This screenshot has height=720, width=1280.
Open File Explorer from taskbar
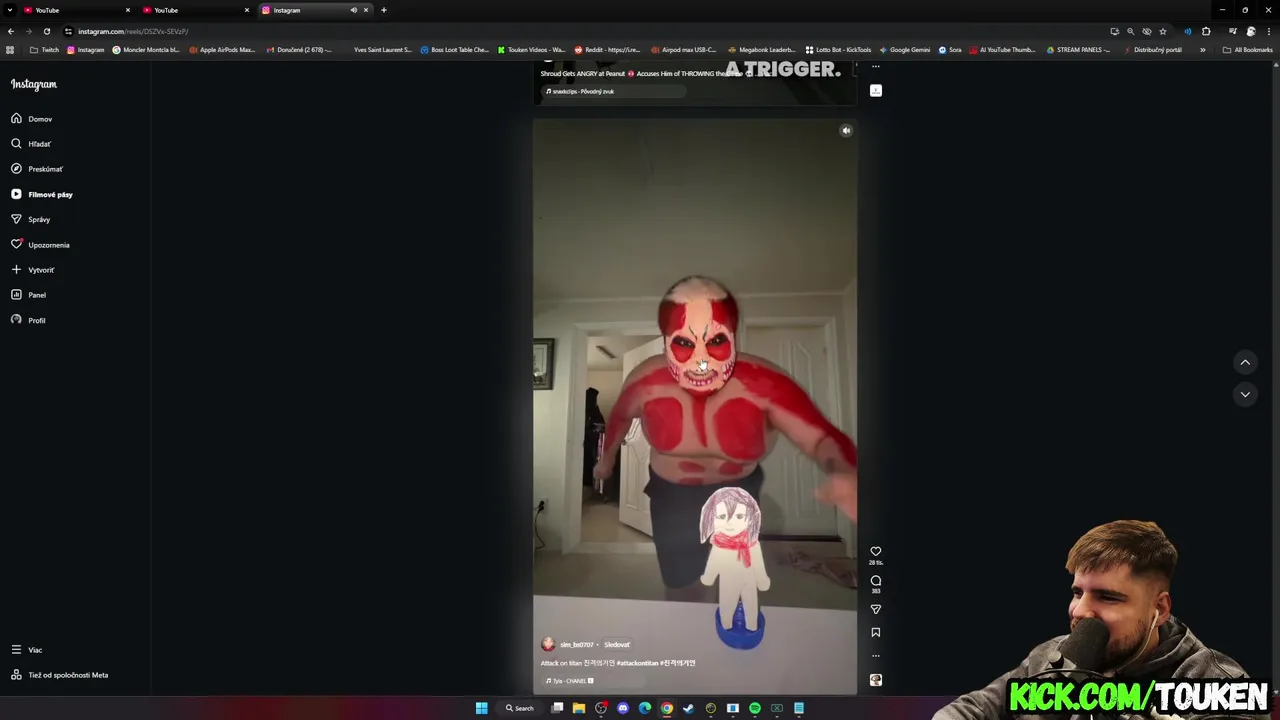(x=579, y=708)
